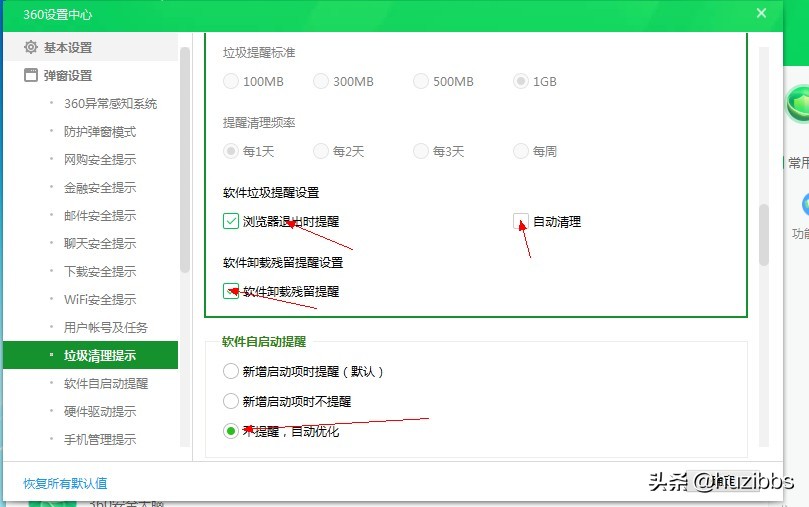Select 垃圾清理提示 in sidebar
The image size is (809, 507).
[x=91, y=355]
